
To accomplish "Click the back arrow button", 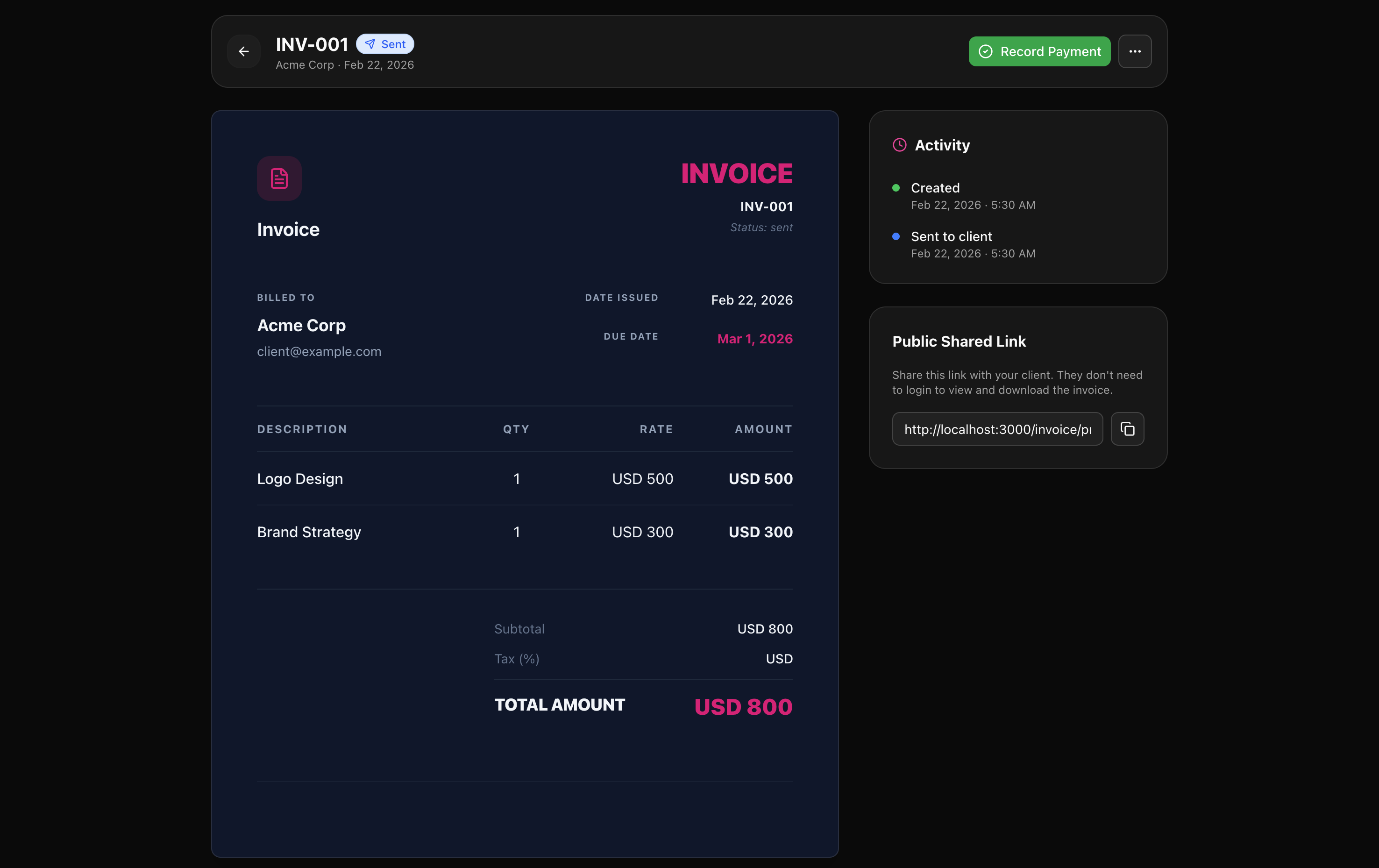I will coord(243,51).
